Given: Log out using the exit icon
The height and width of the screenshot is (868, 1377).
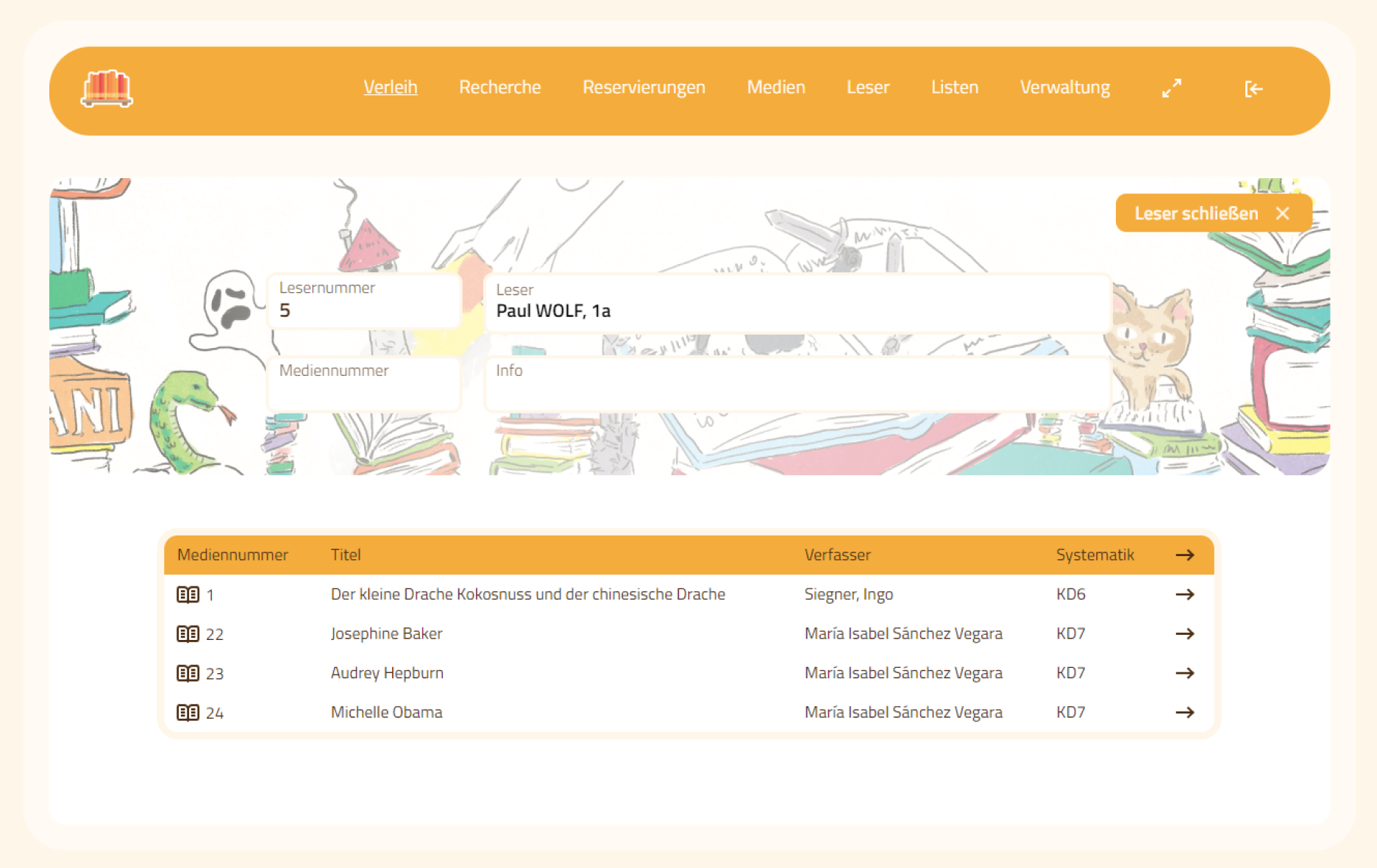Looking at the screenshot, I should click(x=1253, y=89).
